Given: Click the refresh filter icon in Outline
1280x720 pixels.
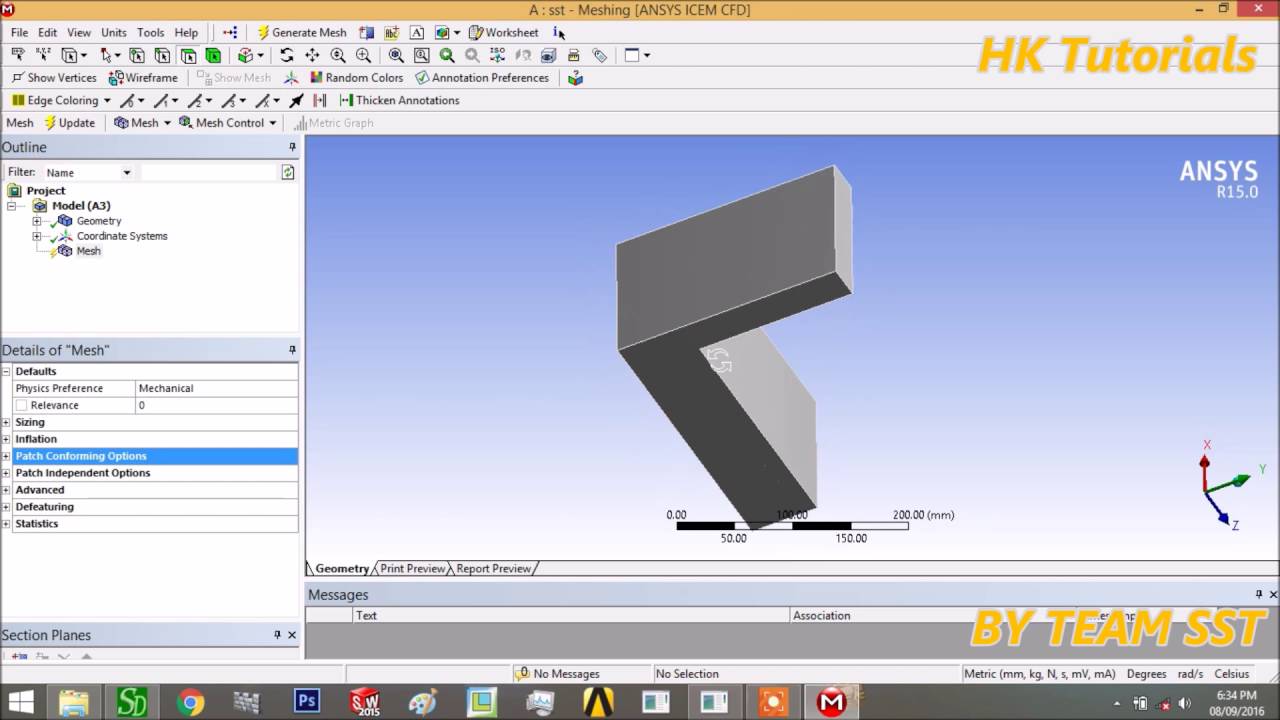Looking at the screenshot, I should 288,172.
